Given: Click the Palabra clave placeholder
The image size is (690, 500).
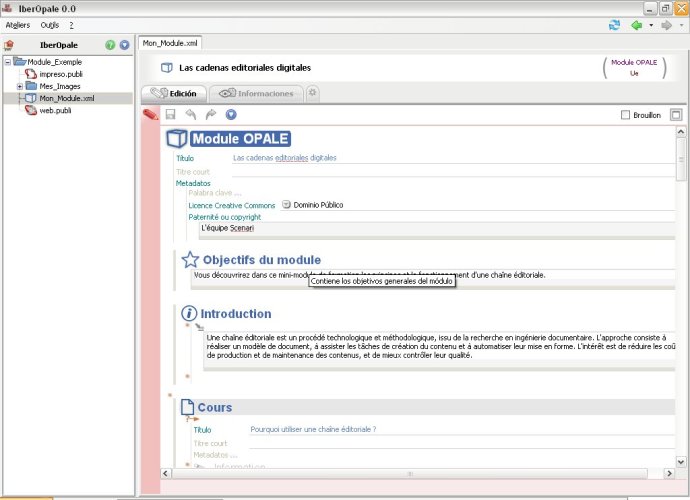Looking at the screenshot, I should point(215,193).
